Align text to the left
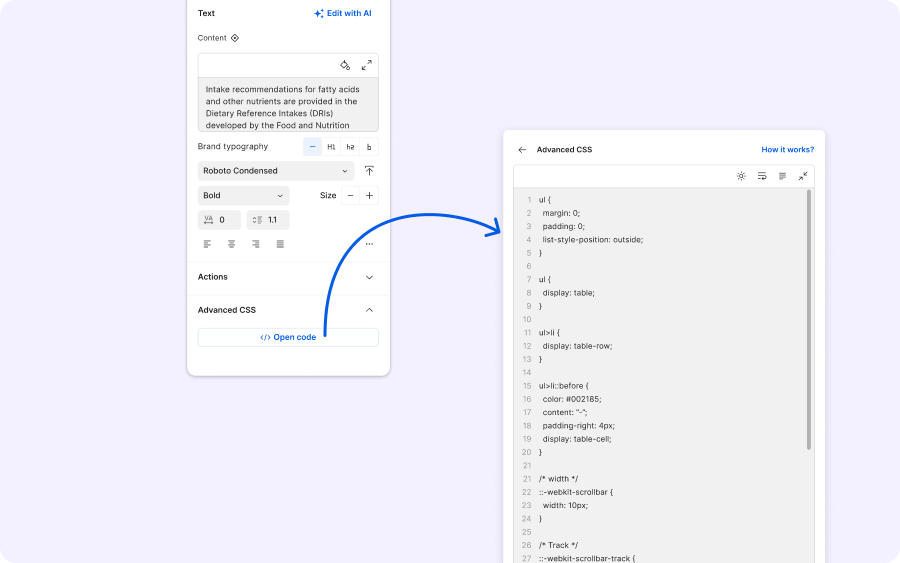The height and width of the screenshot is (563, 900). coord(207,244)
